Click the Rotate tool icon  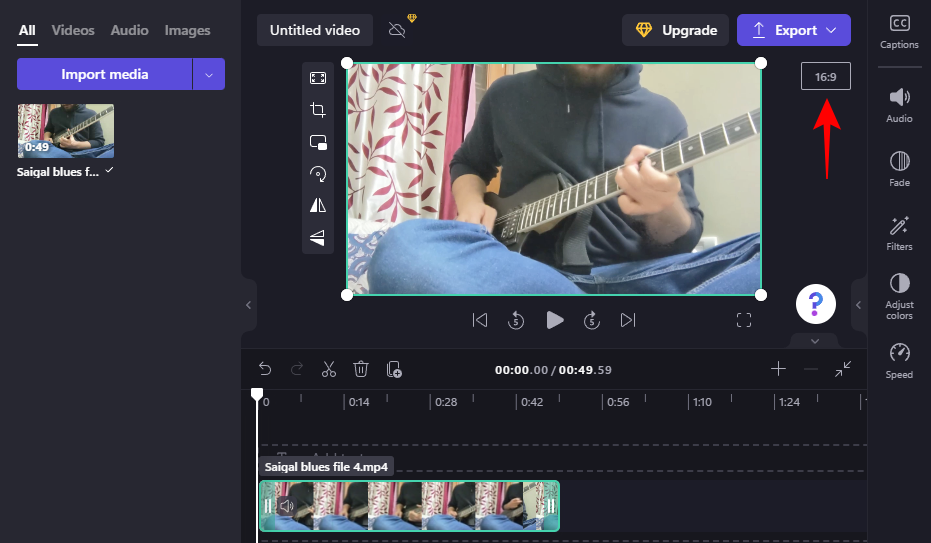click(318, 174)
